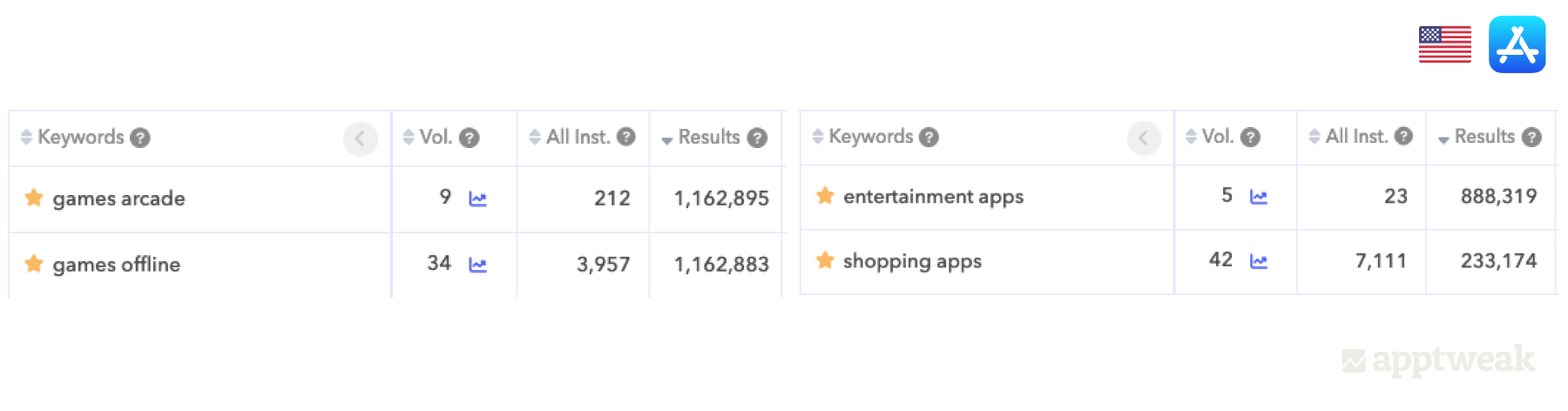Open the volume trend chart for shopping apps

[1259, 261]
